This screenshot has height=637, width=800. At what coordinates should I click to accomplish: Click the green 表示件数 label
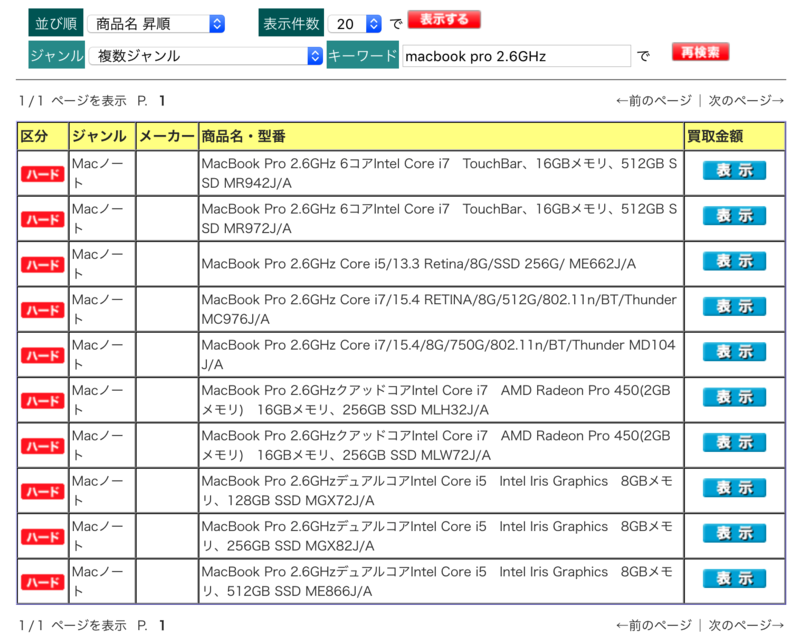click(291, 23)
